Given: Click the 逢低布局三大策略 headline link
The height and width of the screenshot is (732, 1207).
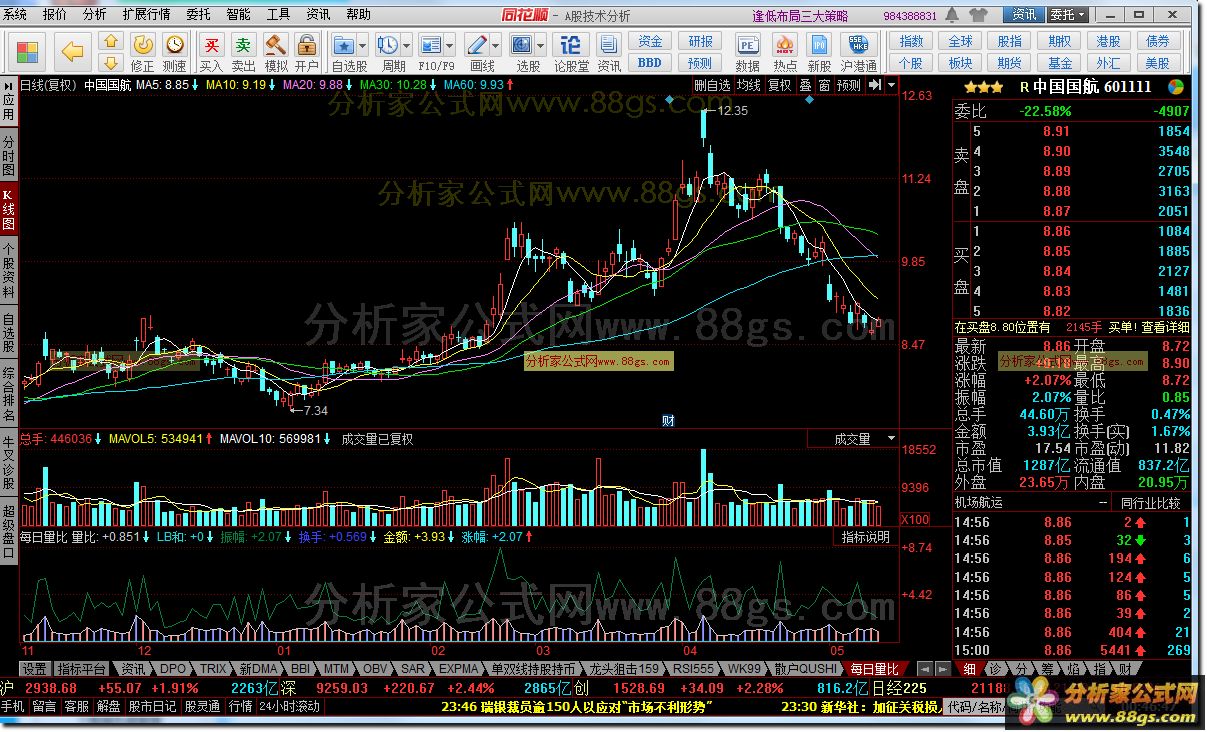Looking at the screenshot, I should tap(800, 15).
